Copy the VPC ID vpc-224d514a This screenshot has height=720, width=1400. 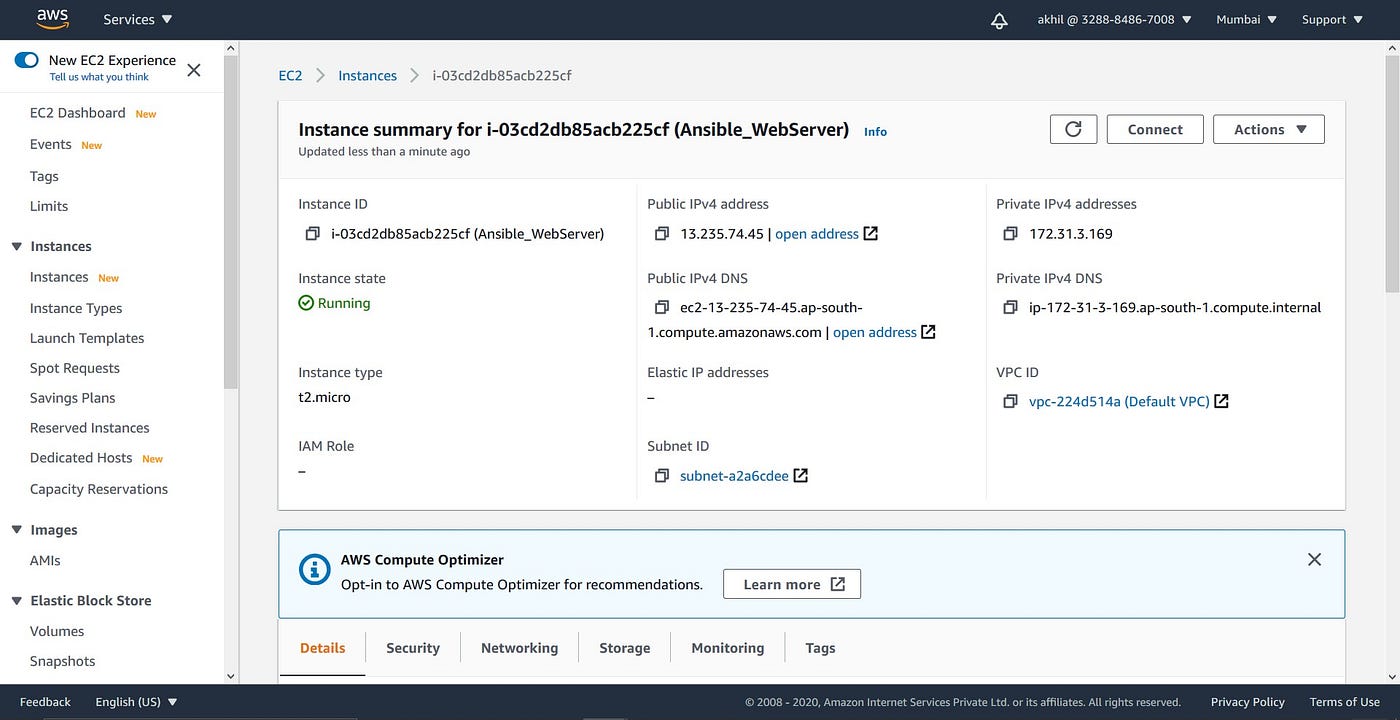pyautogui.click(x=1010, y=402)
